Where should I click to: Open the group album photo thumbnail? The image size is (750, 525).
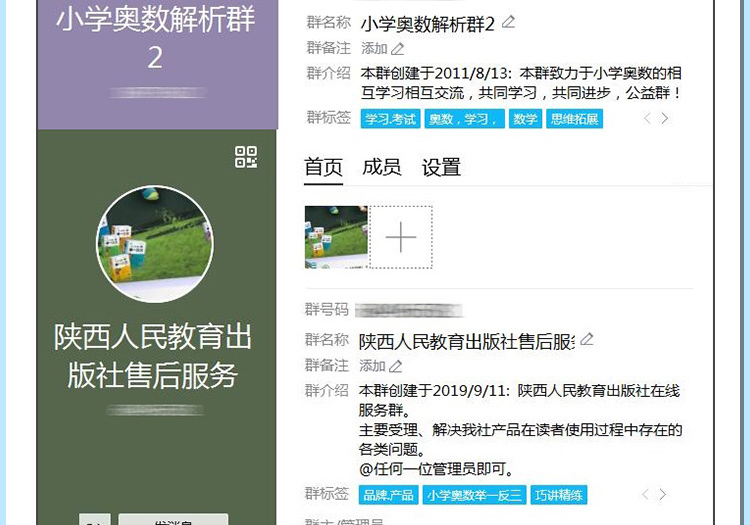pyautogui.click(x=336, y=237)
